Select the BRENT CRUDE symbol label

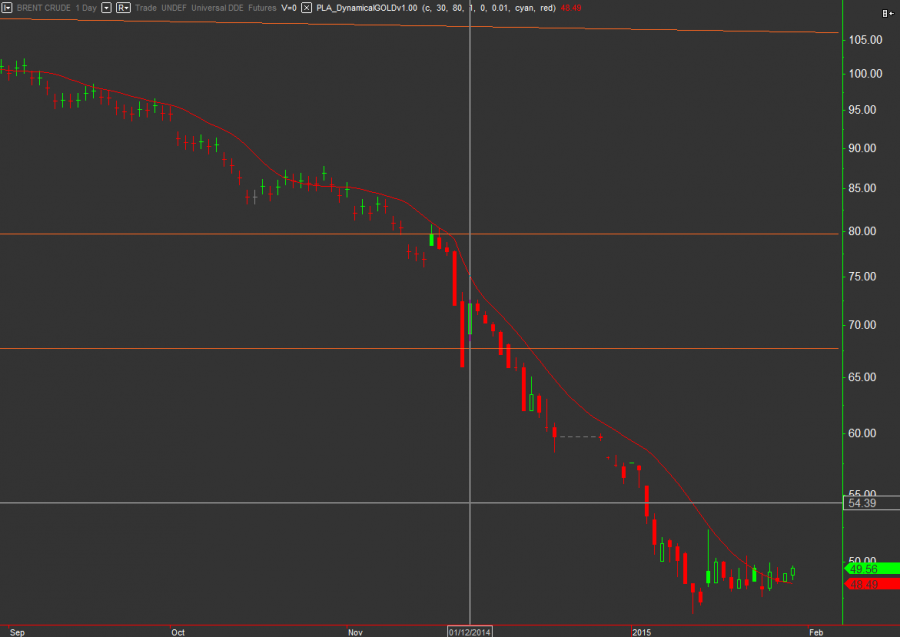point(43,7)
